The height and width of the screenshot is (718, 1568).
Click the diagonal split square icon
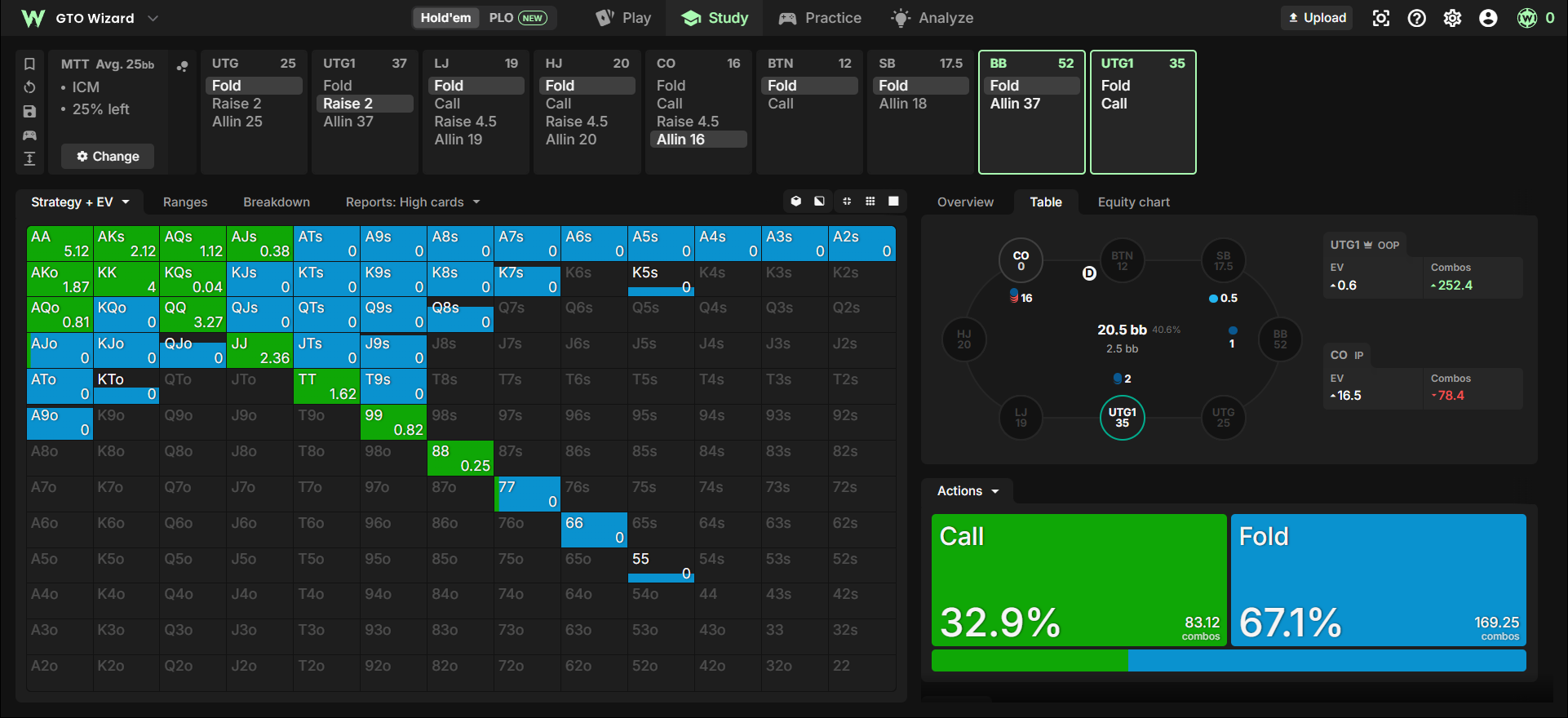point(819,201)
